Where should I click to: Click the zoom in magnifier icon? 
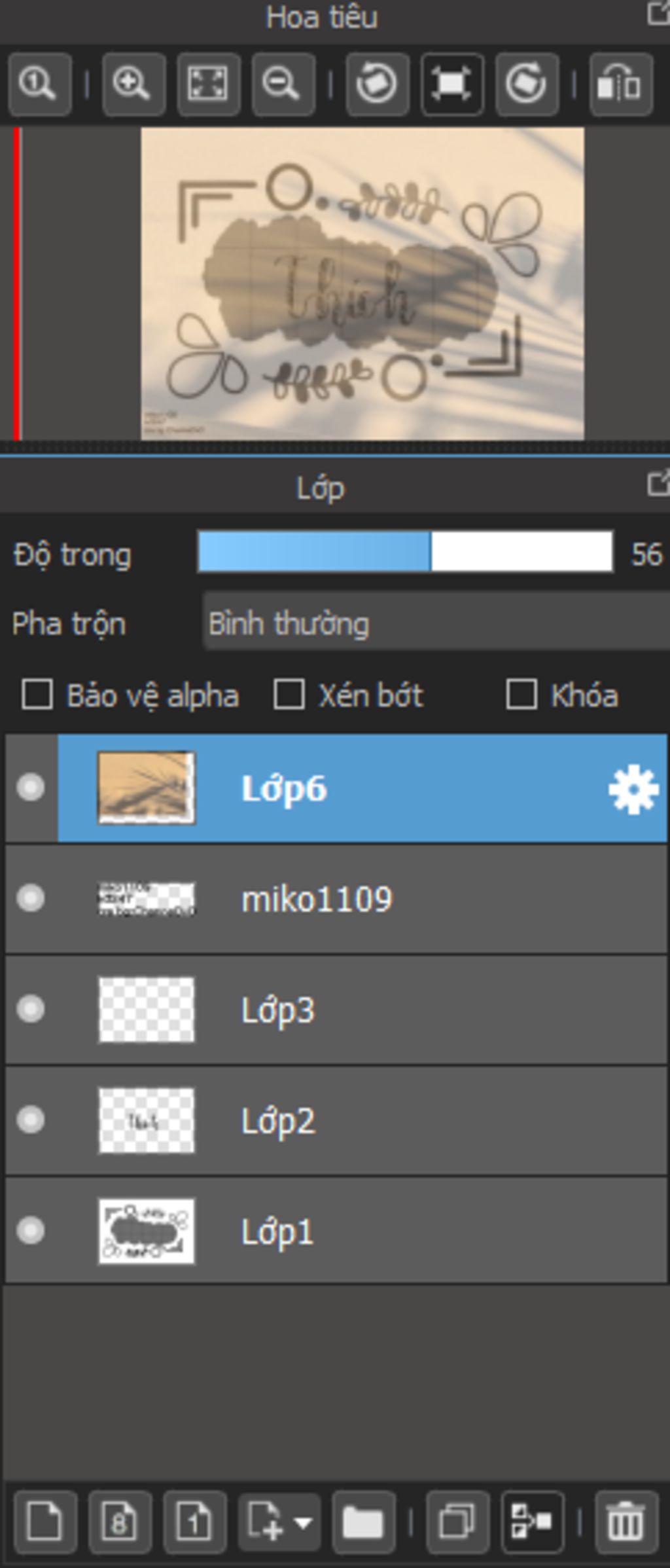click(x=133, y=85)
